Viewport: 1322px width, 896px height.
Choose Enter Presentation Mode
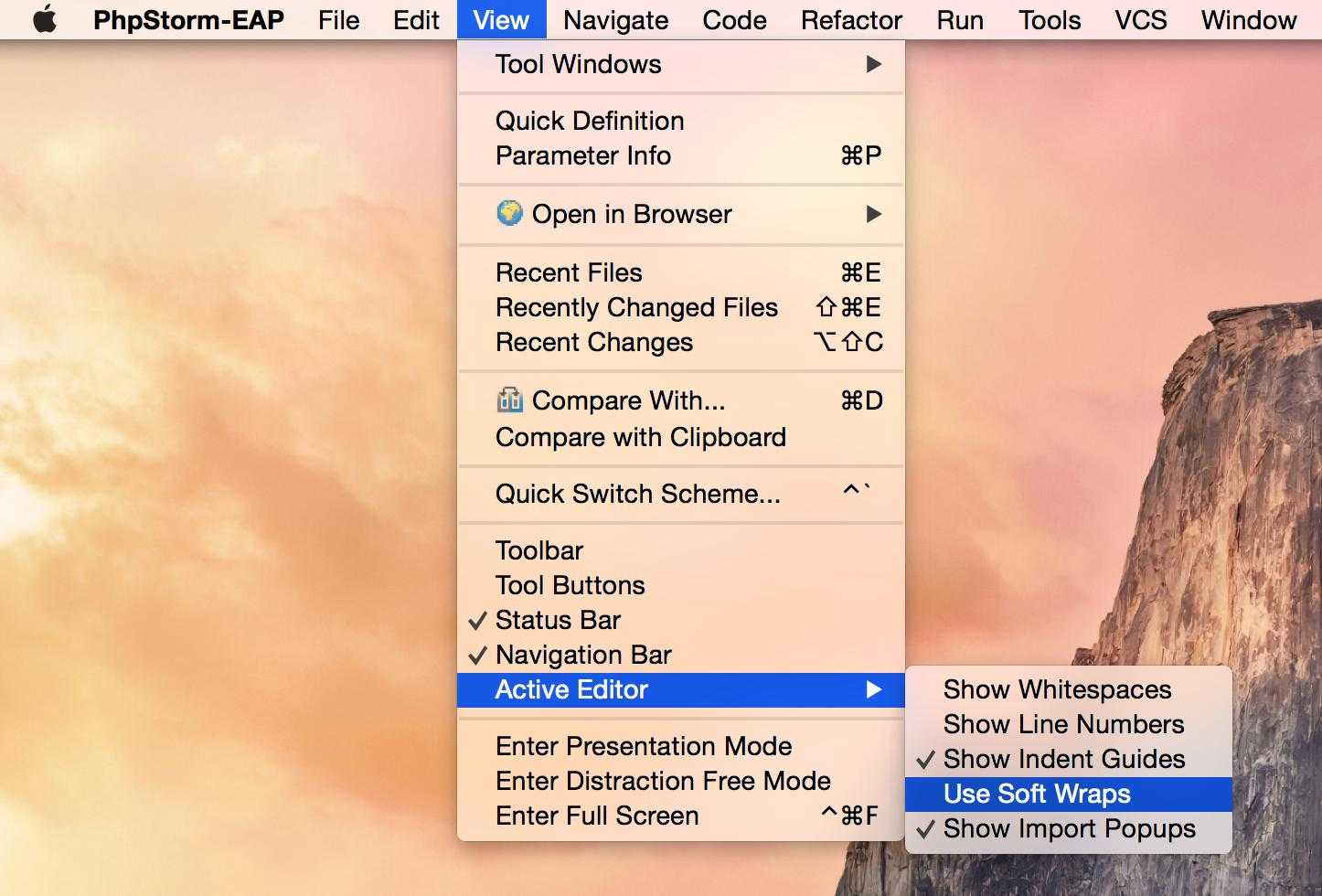[644, 746]
